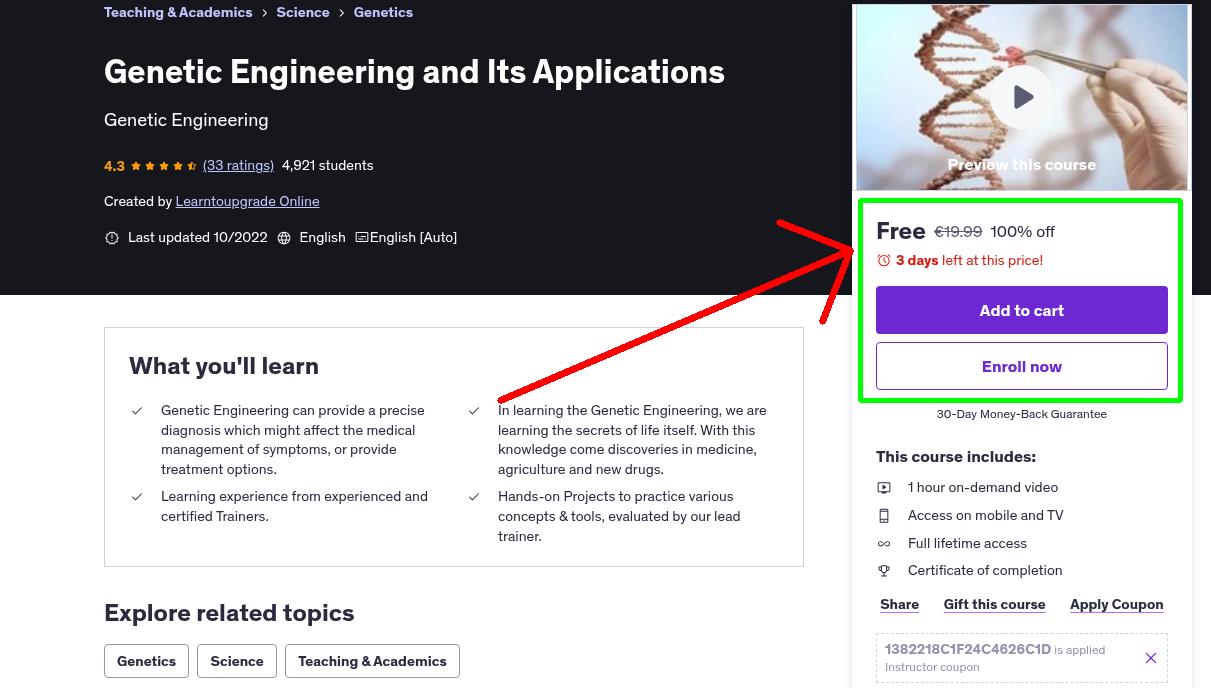Click Apply Coupon
The width and height of the screenshot is (1211, 688).
click(x=1116, y=605)
